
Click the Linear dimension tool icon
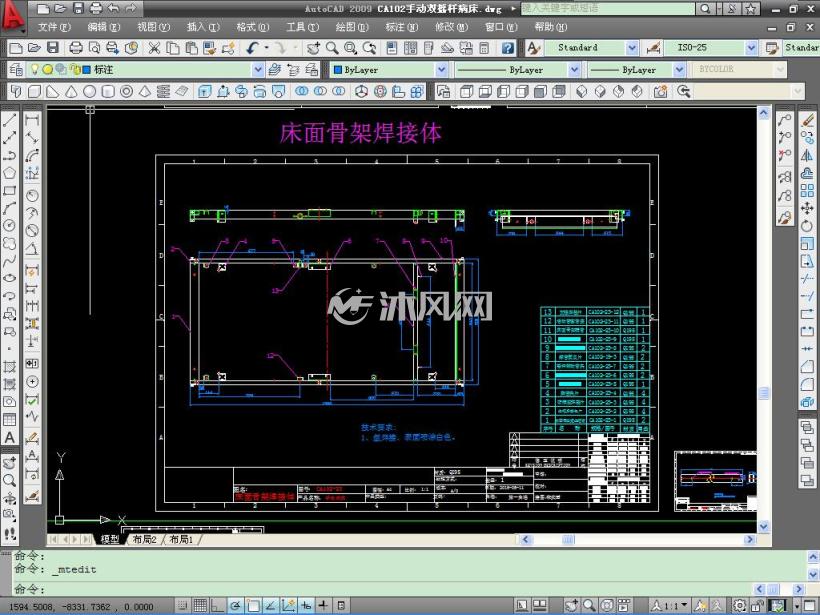(x=32, y=120)
